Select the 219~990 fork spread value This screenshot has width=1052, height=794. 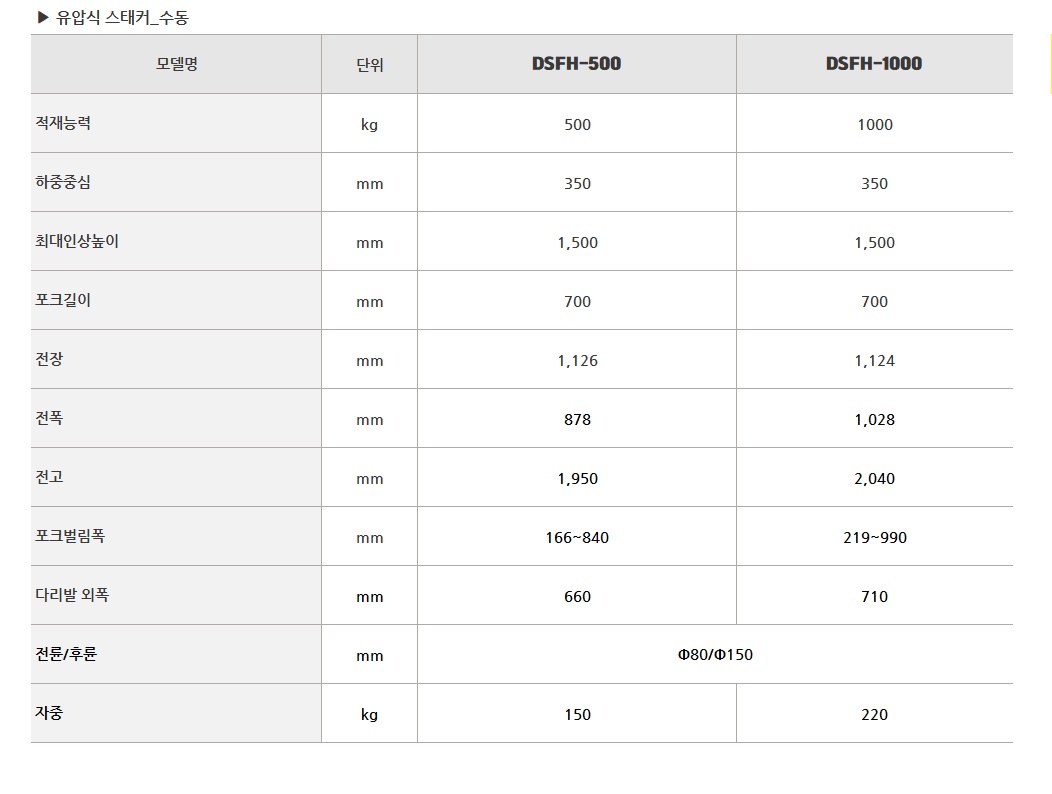coord(875,538)
